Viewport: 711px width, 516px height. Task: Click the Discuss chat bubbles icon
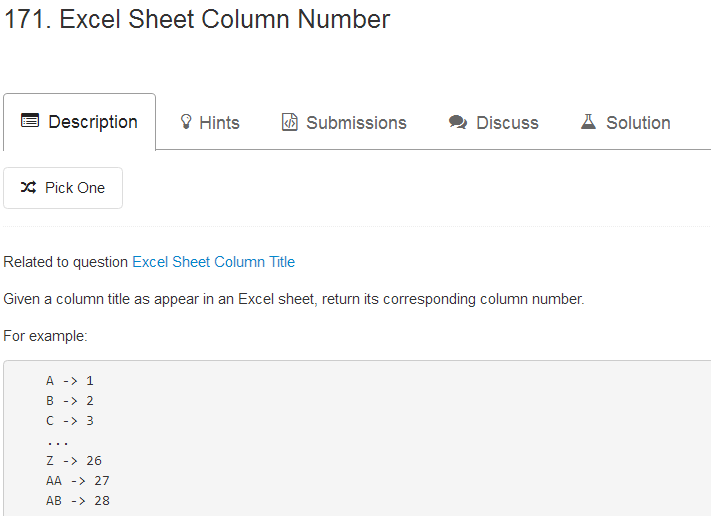[458, 122]
